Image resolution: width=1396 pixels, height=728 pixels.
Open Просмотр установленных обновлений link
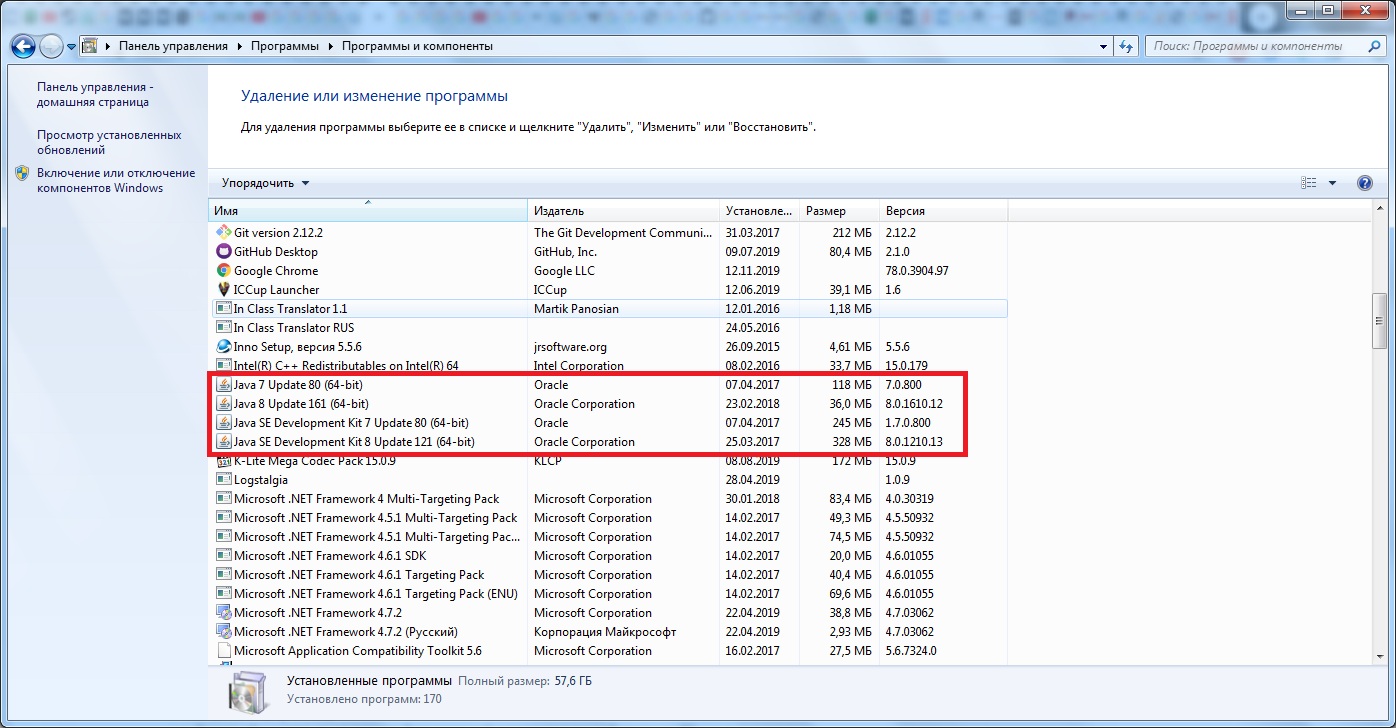109,142
